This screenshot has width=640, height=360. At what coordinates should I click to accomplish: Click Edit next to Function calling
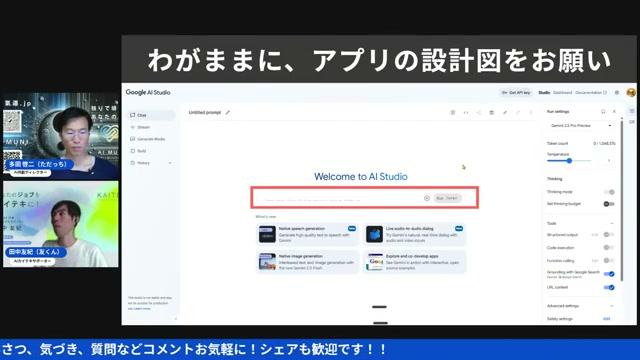click(x=595, y=260)
